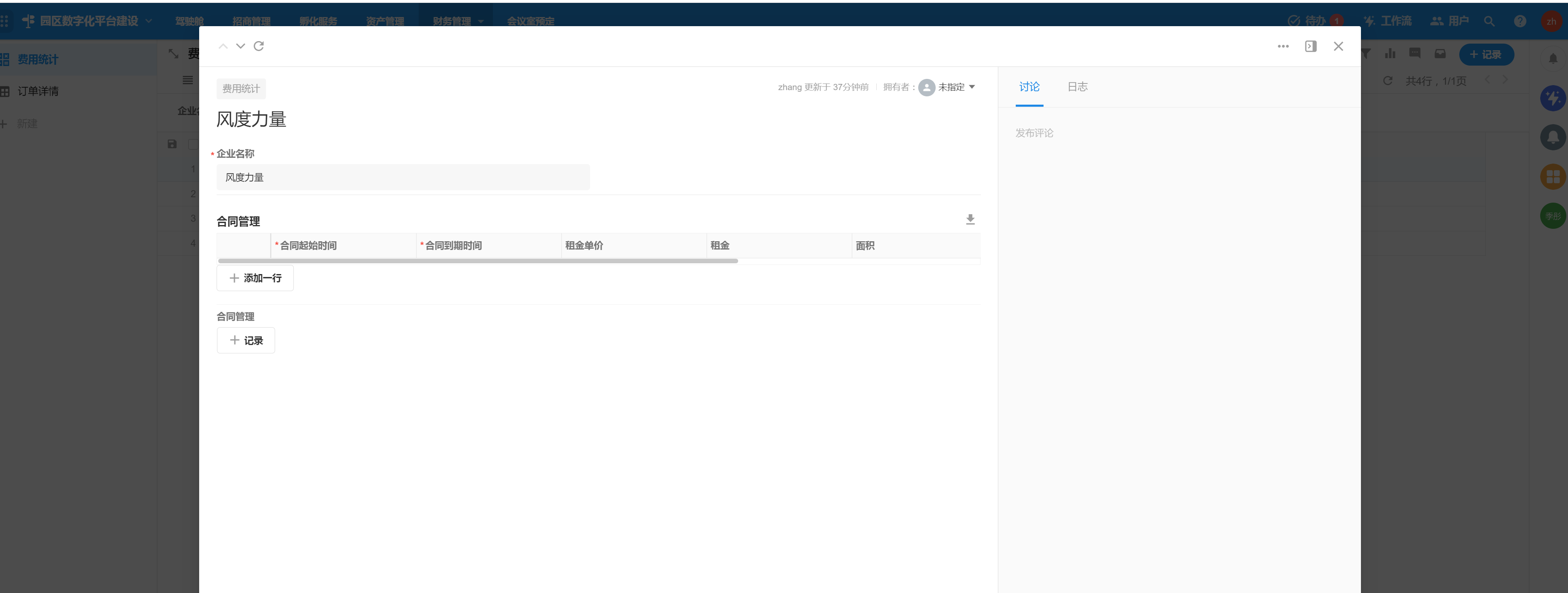Click the 添加一行 button
The image size is (1568, 593).
(255, 278)
